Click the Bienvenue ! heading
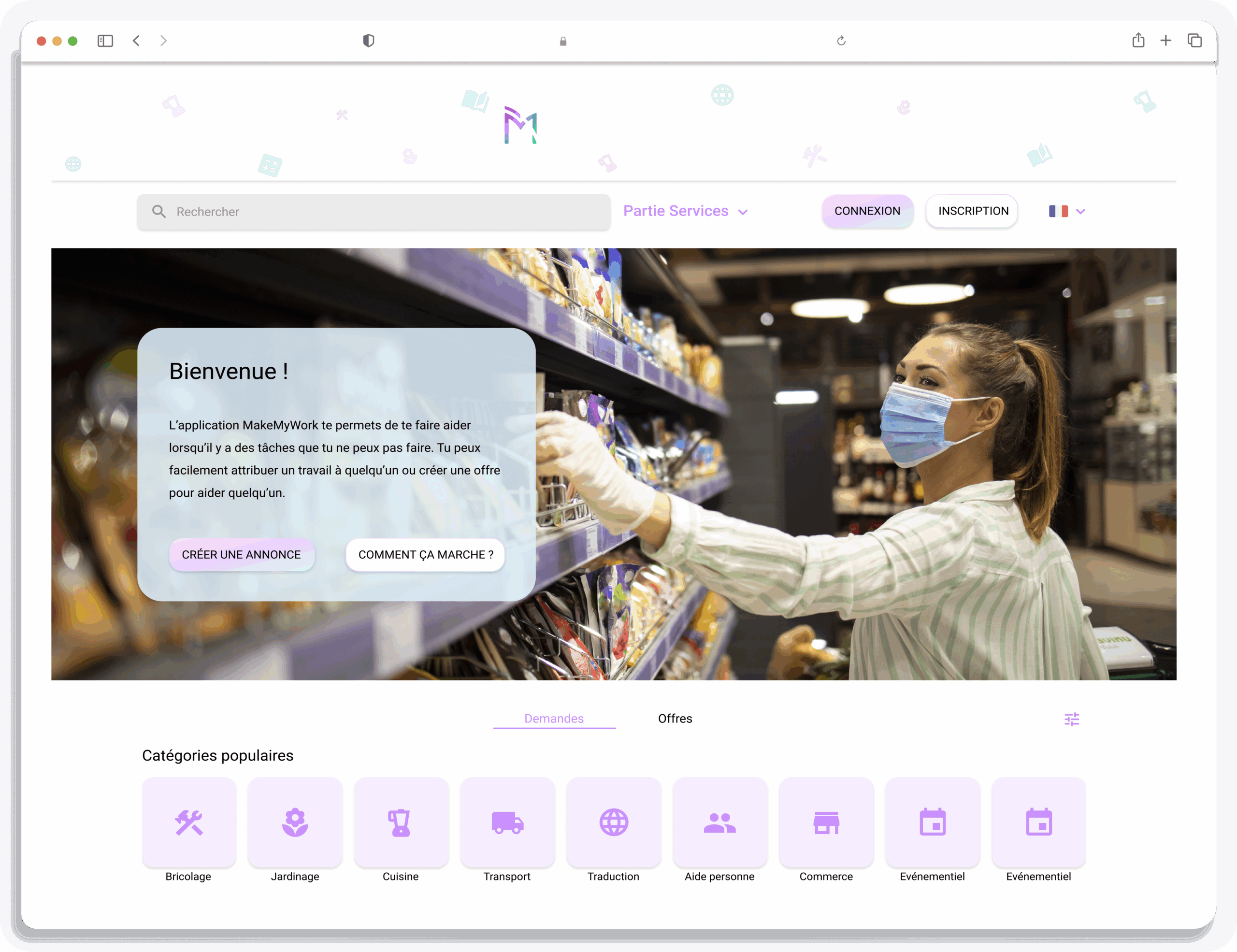Image resolution: width=1237 pixels, height=952 pixels. pyautogui.click(x=229, y=372)
